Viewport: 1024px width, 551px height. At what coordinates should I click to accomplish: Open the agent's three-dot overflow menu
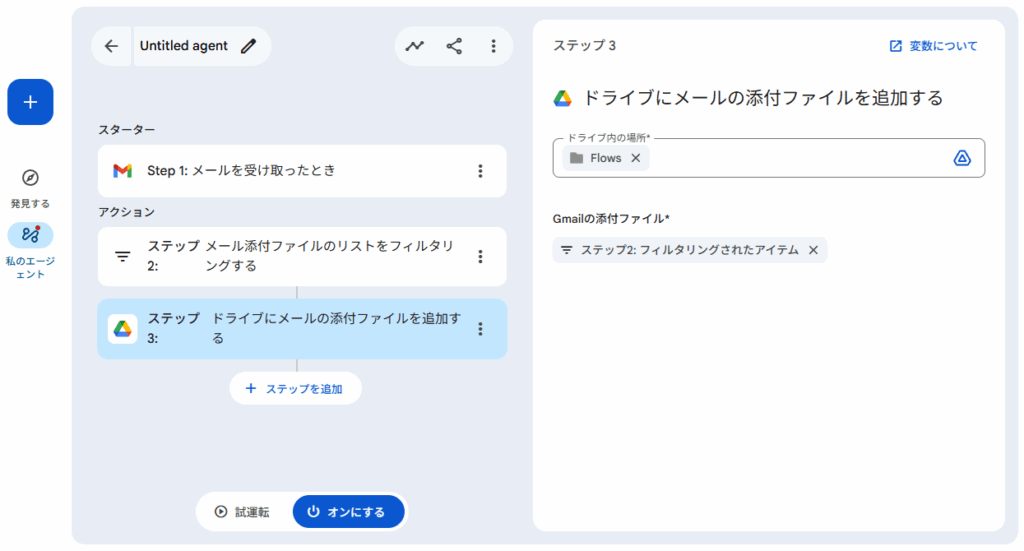point(493,46)
